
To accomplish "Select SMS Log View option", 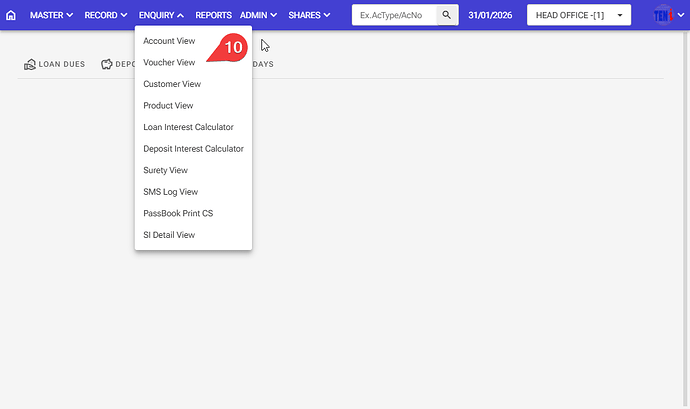I will click(170, 192).
